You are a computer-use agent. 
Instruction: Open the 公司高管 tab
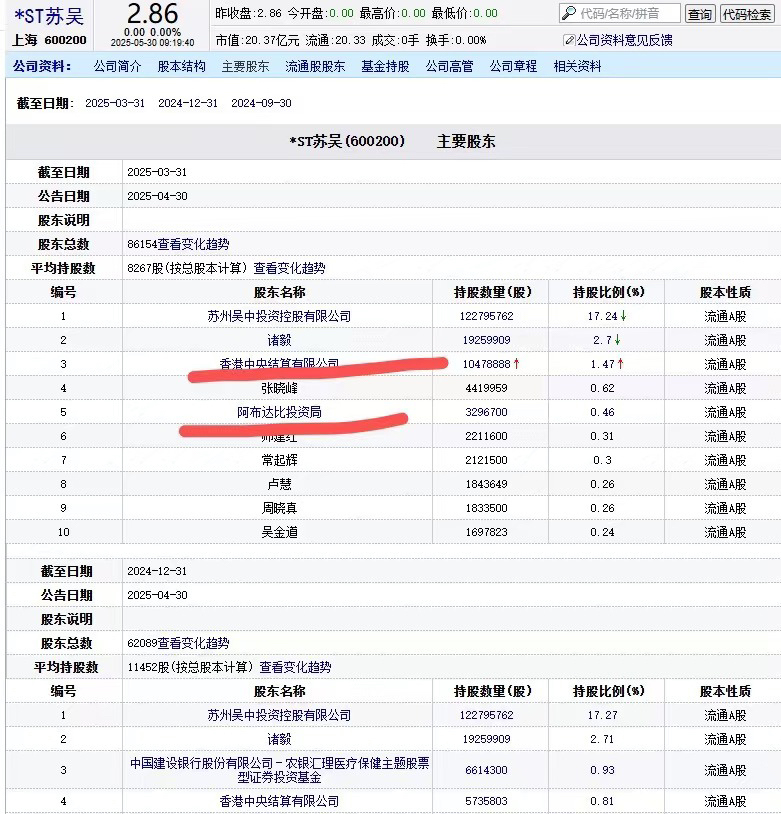[449, 66]
